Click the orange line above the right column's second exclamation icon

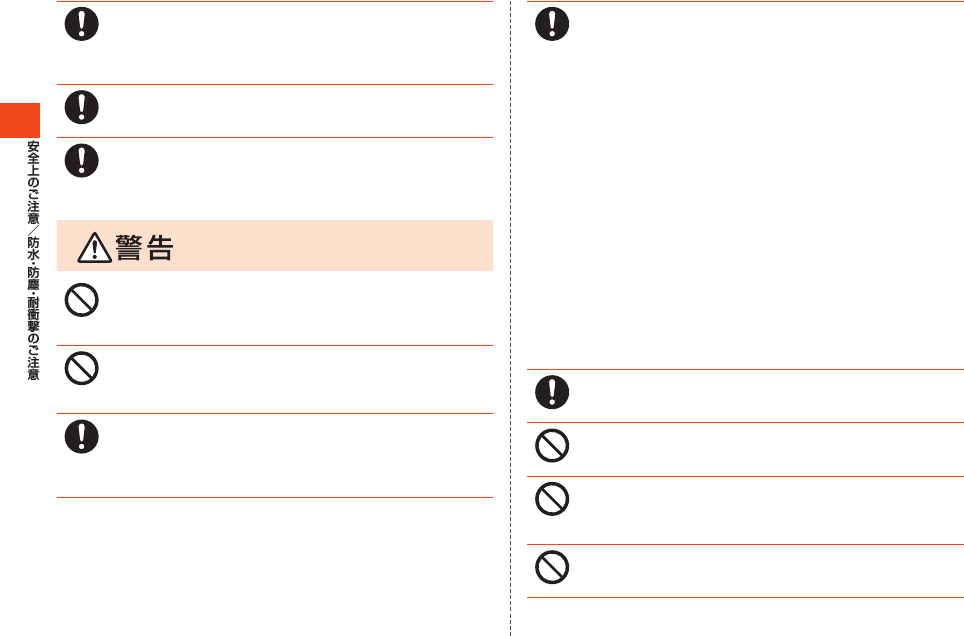pos(745,370)
